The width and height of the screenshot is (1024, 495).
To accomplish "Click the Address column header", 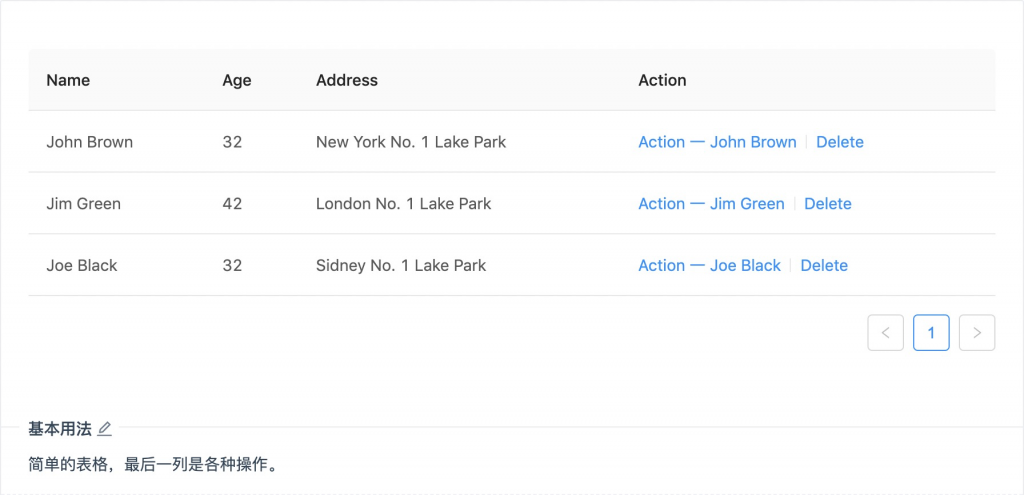I will (347, 80).
